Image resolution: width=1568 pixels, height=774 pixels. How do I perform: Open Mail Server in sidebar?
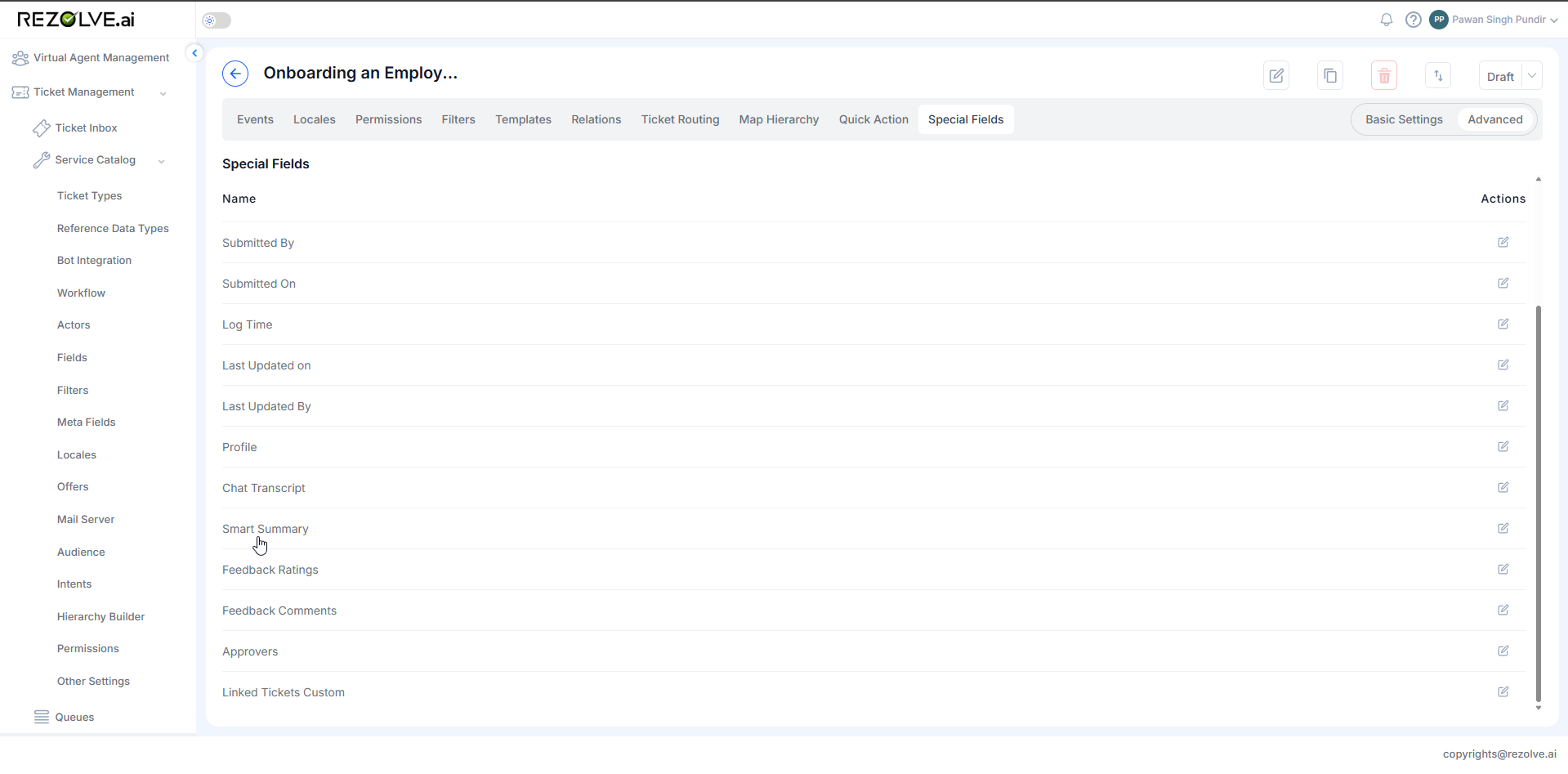point(86,520)
